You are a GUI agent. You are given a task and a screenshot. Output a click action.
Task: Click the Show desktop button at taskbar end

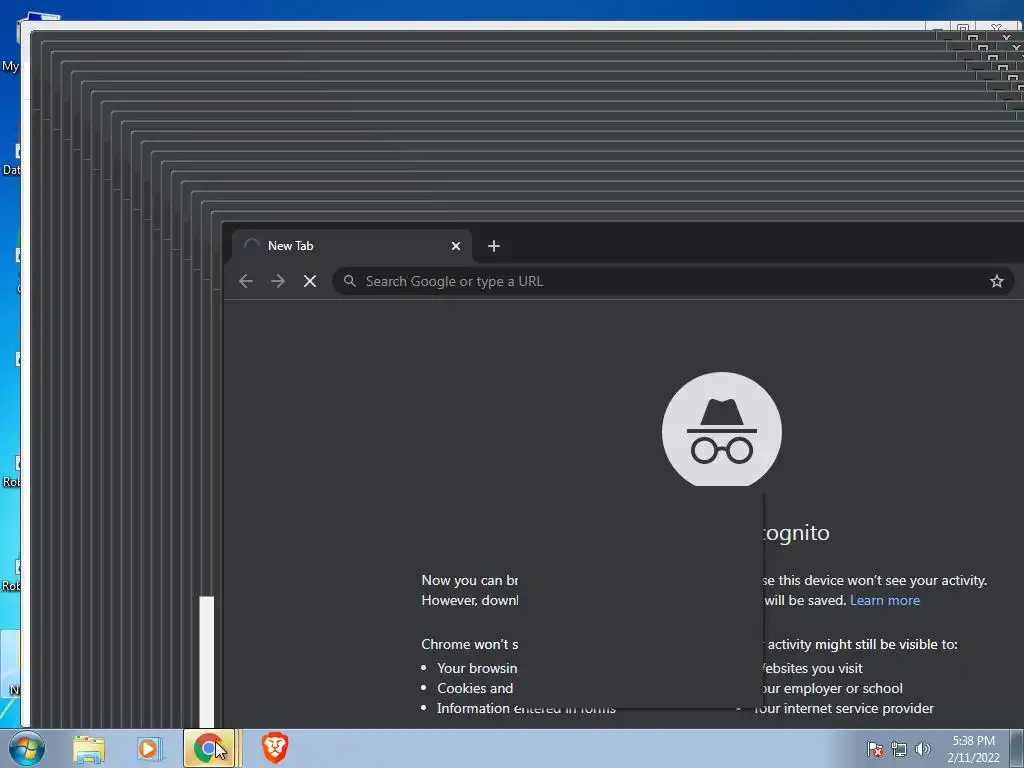point(1017,748)
